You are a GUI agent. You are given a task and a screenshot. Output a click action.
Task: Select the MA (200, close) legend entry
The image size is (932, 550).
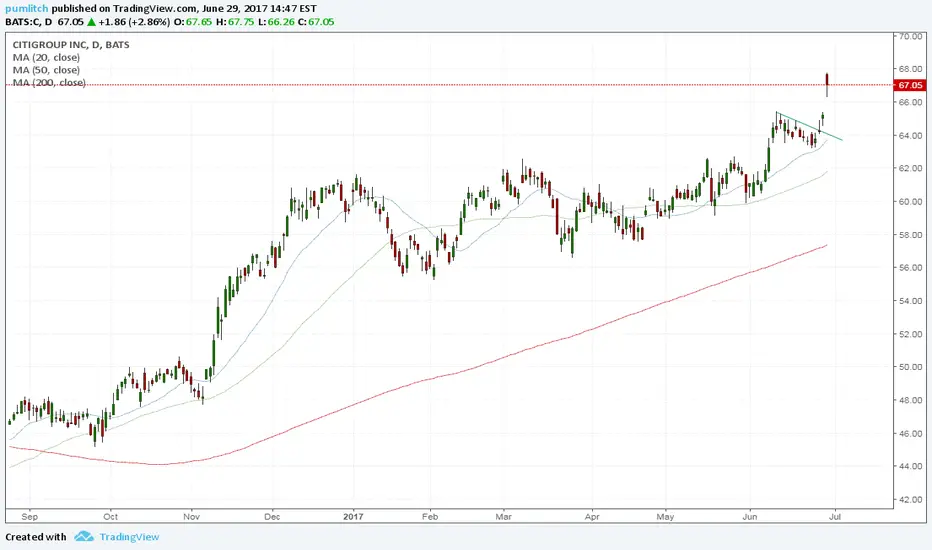click(x=49, y=83)
